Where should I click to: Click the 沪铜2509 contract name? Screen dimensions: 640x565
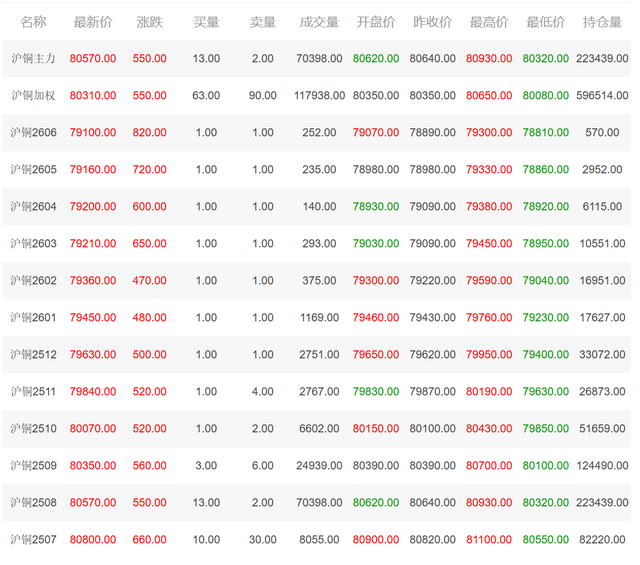(x=33, y=465)
